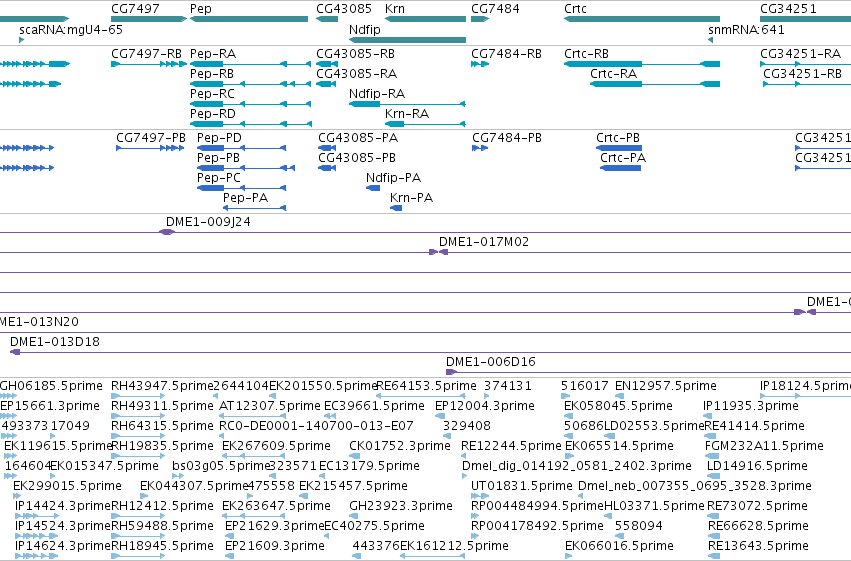Click the Pep gene bar
This screenshot has height=561, width=851.
coord(249,19)
